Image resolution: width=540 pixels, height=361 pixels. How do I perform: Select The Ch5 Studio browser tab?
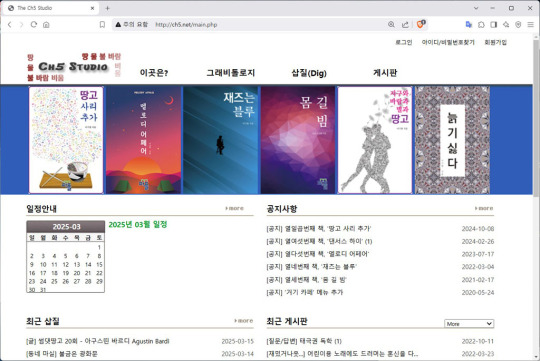tap(51, 8)
